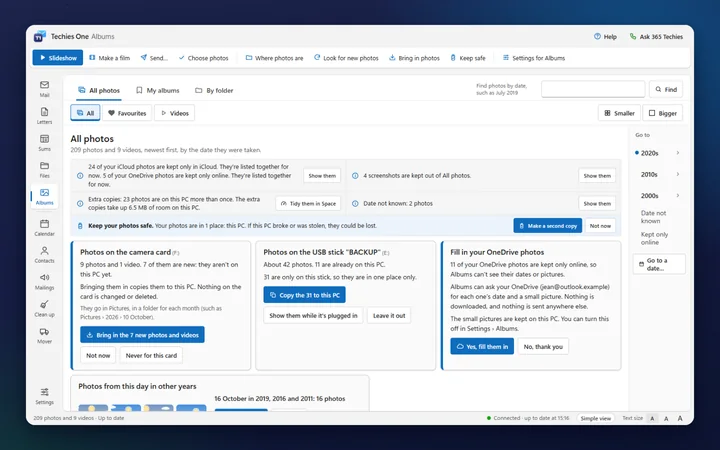Open the Sums spreadsheet icon
Viewport: 720px width, 450px height.
pyautogui.click(x=45, y=143)
